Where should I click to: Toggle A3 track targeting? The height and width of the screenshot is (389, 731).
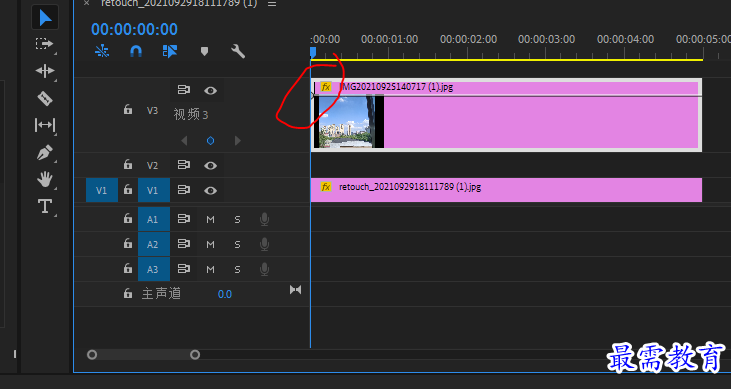pos(154,269)
